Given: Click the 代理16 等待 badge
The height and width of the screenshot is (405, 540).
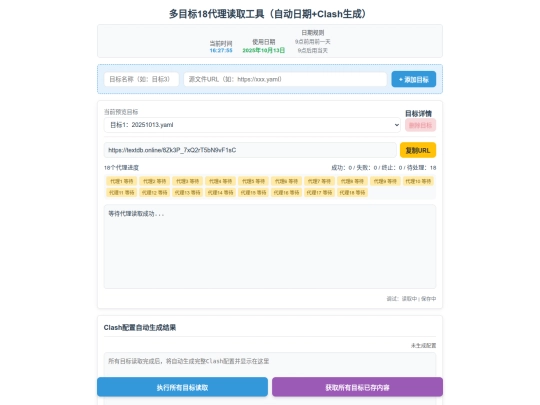Looking at the screenshot, I should (286, 193).
